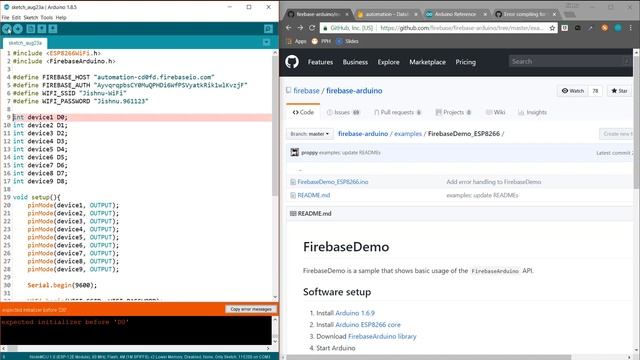The height and width of the screenshot is (360, 640).
Task: Open the Chrome three-dot menu
Action: coord(631,28)
